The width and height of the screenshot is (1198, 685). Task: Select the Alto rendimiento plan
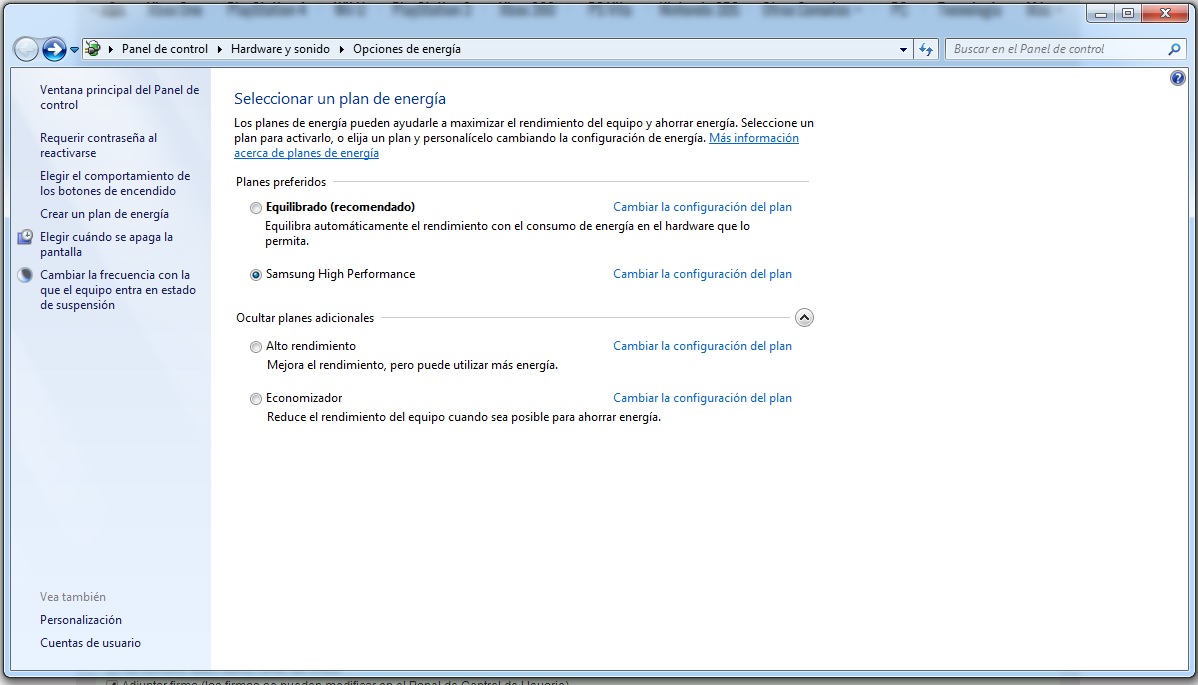(x=256, y=347)
